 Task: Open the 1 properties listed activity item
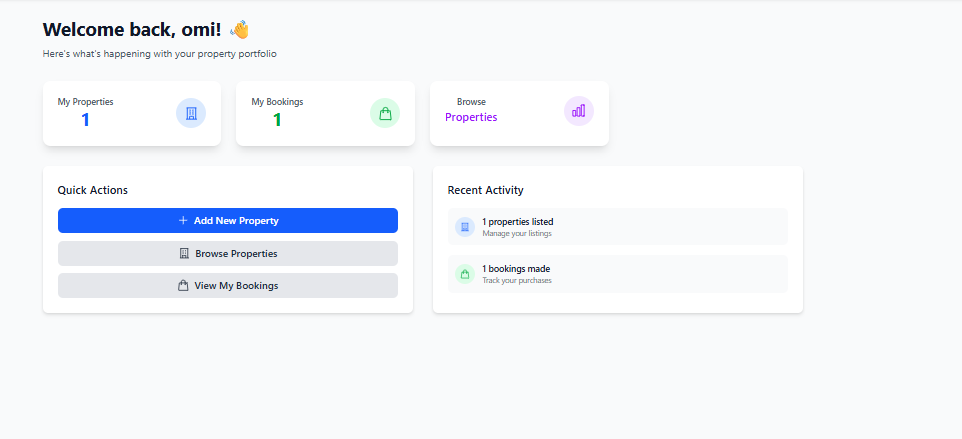click(617, 227)
